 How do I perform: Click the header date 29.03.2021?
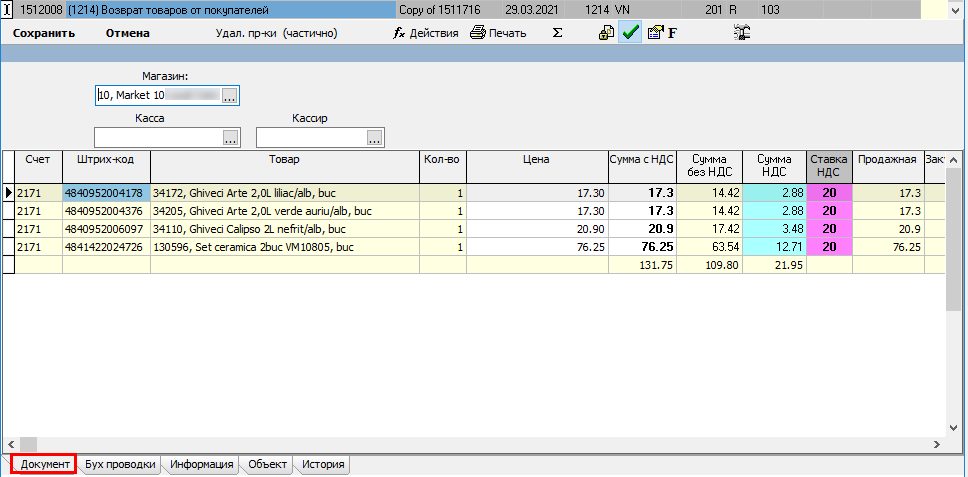pyautogui.click(x=533, y=10)
